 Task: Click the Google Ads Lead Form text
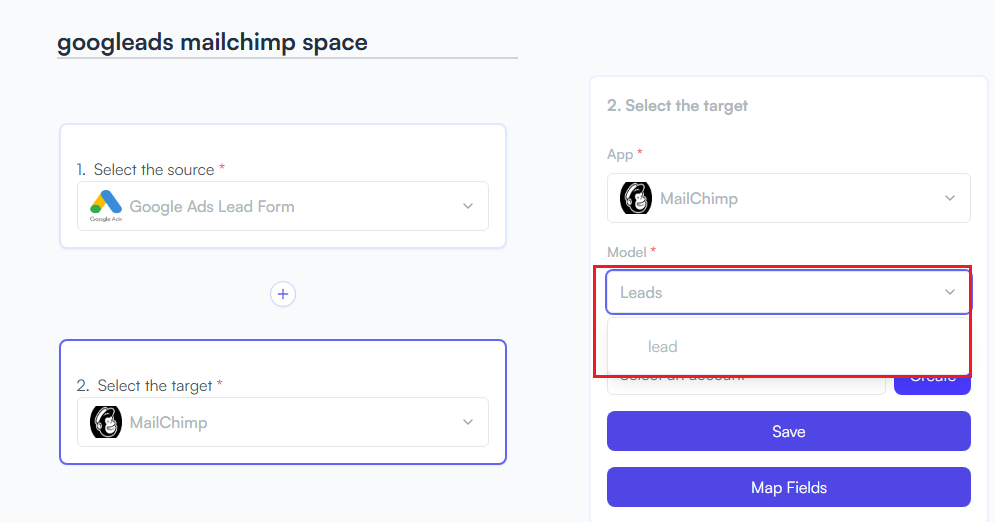(212, 207)
